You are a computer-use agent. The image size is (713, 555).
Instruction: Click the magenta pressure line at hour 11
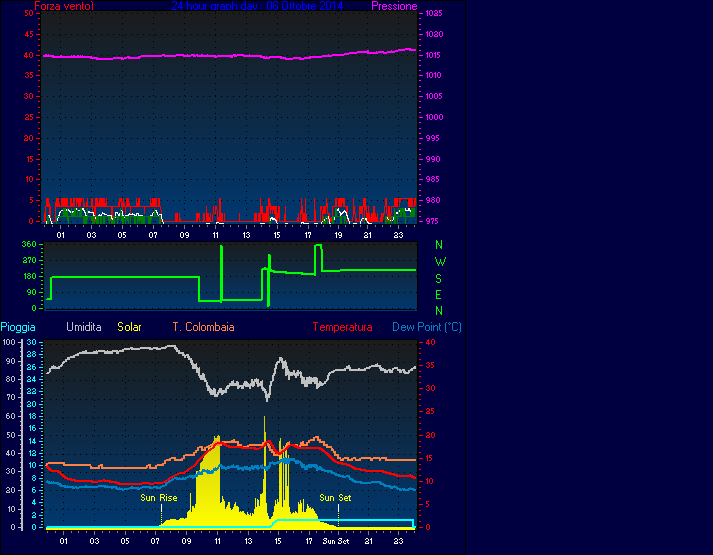(216, 56)
